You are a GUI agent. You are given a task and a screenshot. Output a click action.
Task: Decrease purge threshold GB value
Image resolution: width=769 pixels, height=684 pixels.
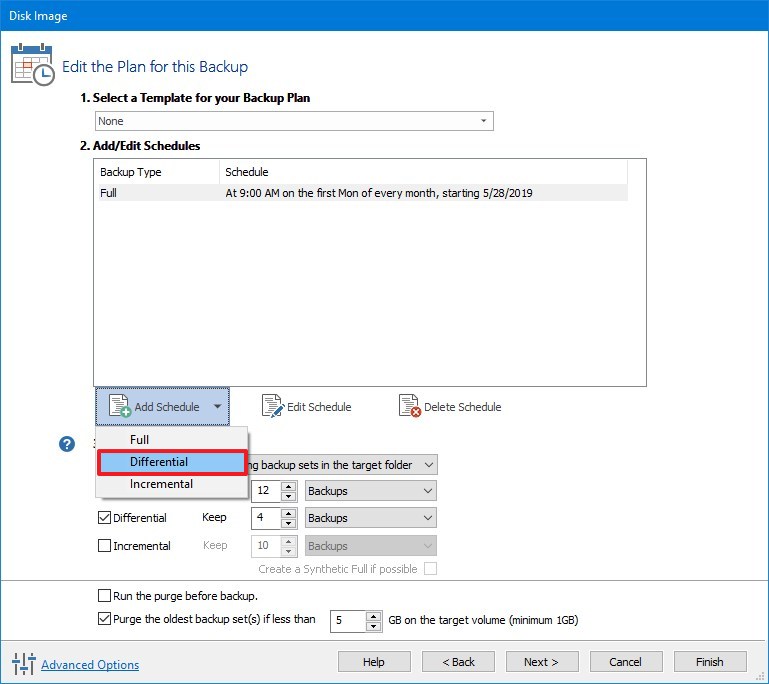(374, 626)
